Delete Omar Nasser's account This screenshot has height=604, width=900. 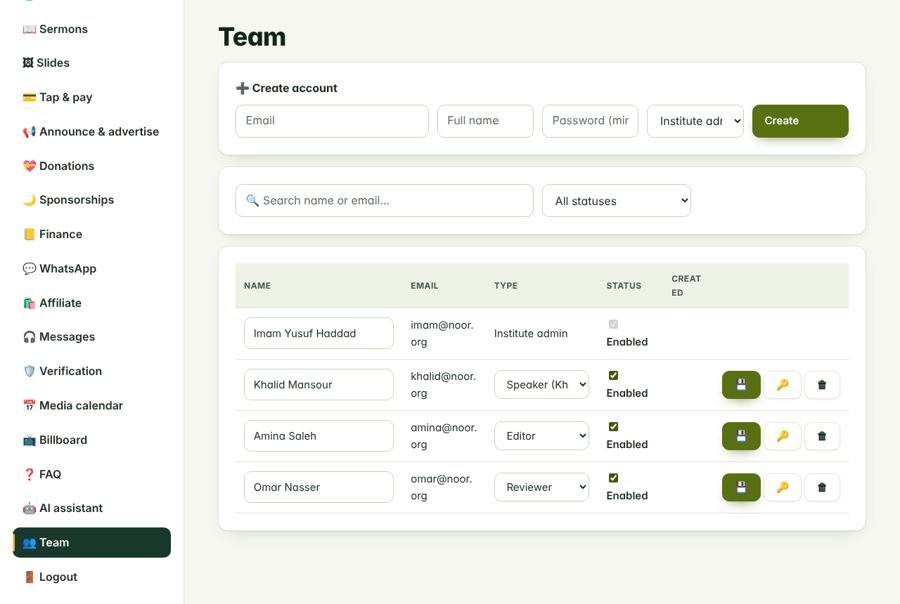822,487
